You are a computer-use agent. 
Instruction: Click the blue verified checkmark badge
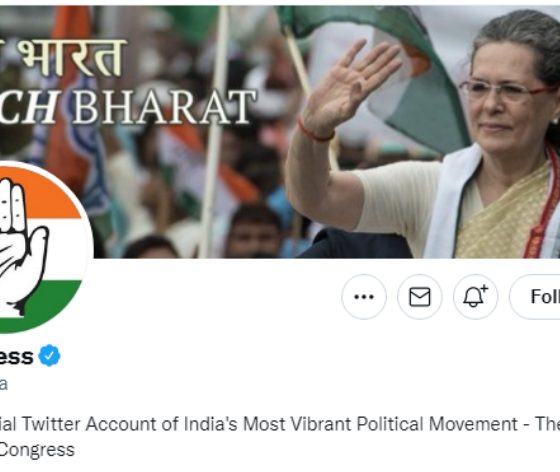[x=50, y=355]
